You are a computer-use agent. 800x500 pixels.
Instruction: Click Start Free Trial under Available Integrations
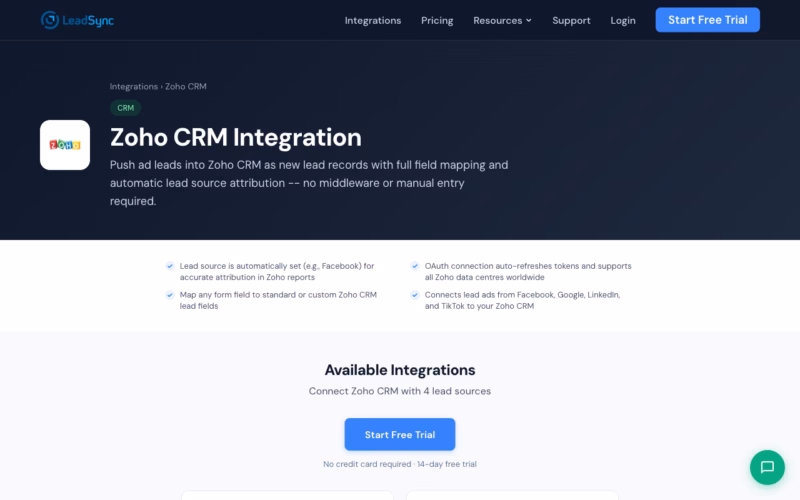coord(399,435)
